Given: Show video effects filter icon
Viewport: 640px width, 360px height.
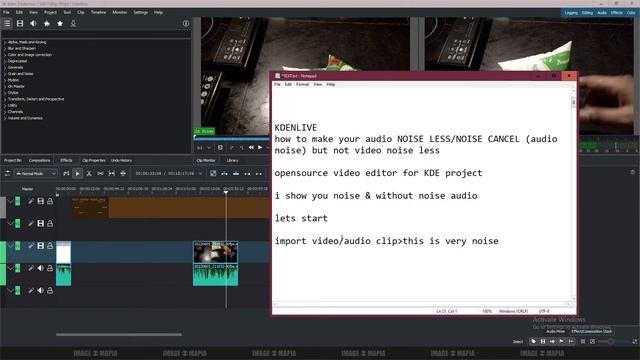Looking at the screenshot, I should pyautogui.click(x=20, y=24).
